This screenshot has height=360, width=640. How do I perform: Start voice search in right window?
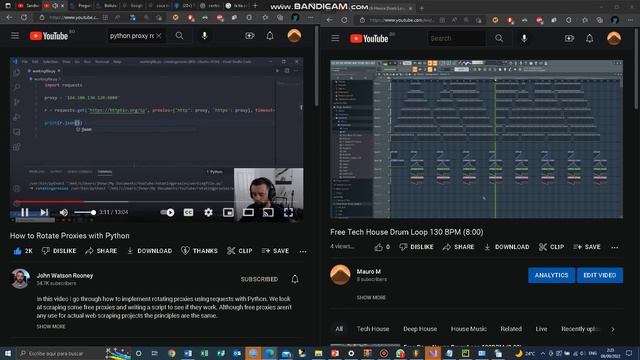(524, 38)
